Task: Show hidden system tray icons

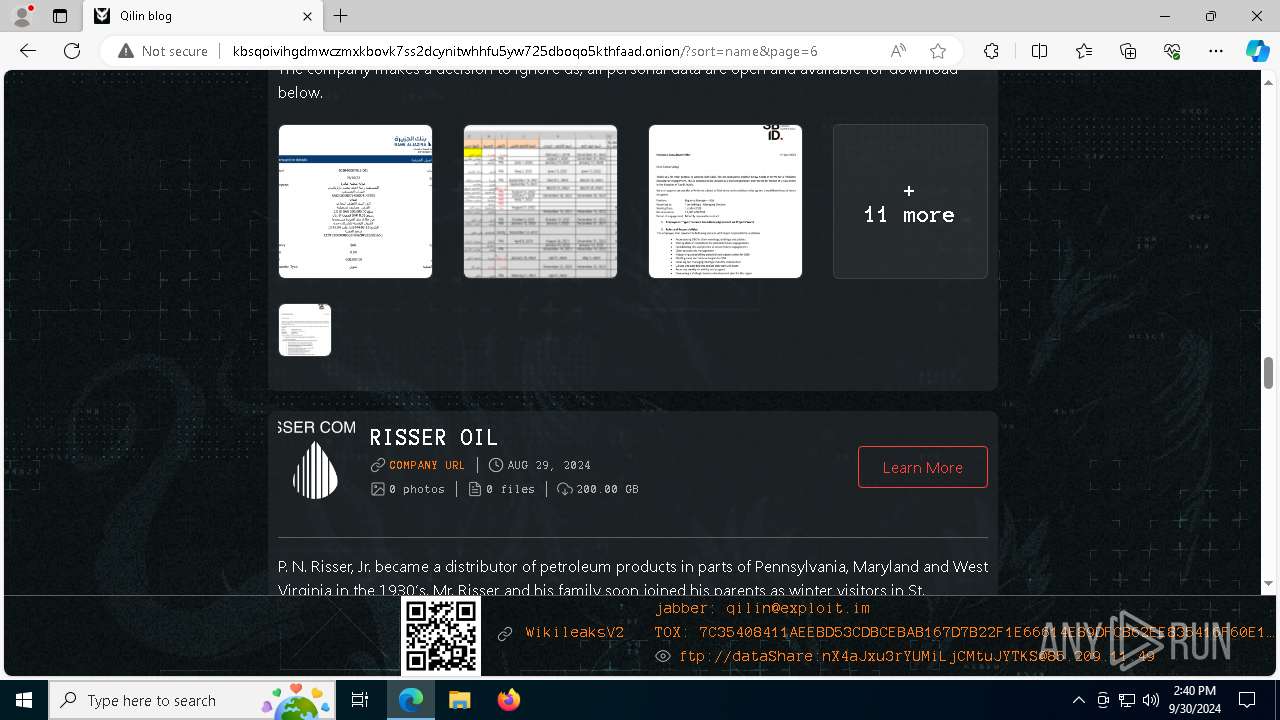Action: click(1078, 700)
